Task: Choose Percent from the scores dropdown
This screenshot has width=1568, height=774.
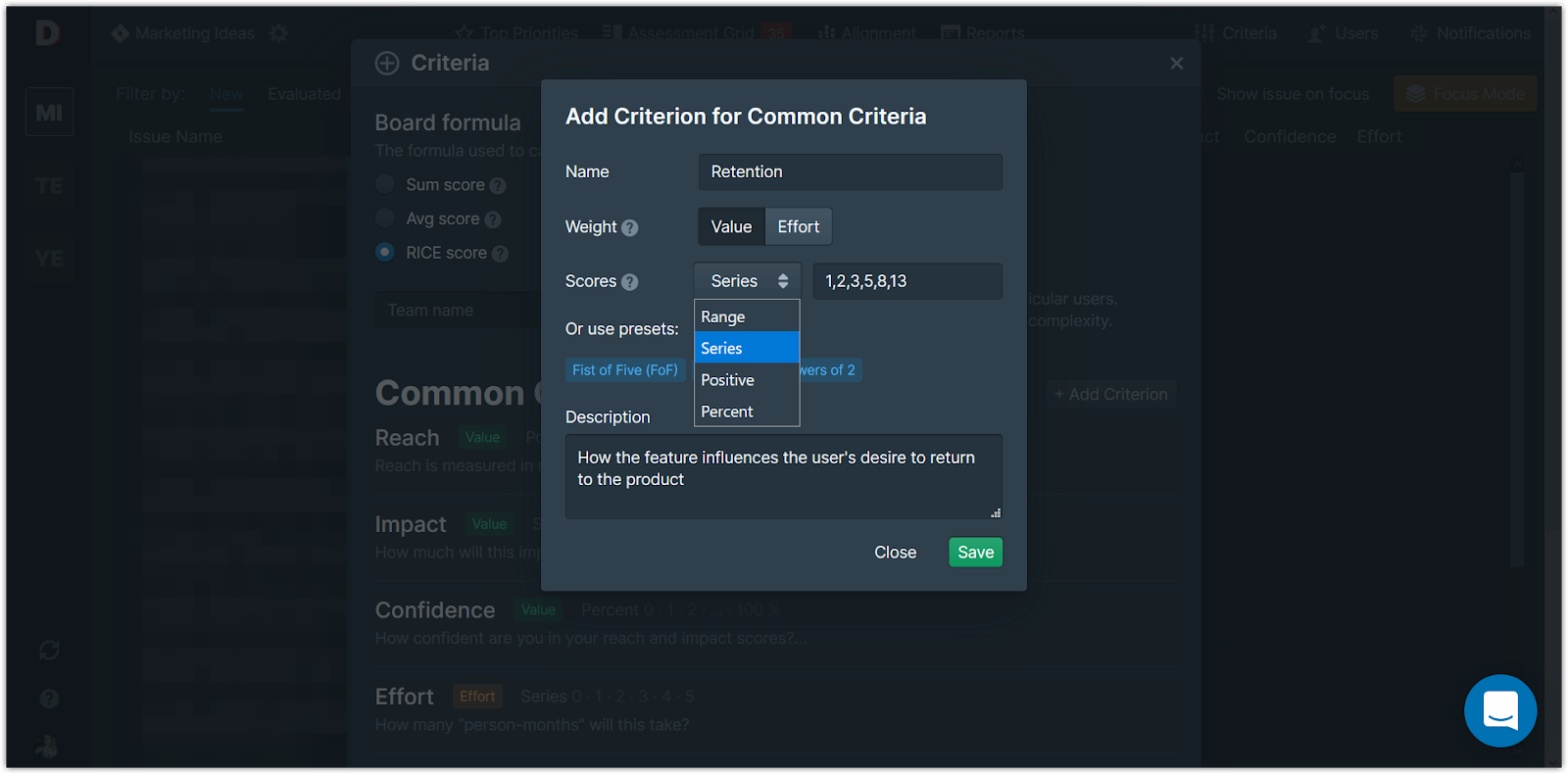Action: (747, 411)
